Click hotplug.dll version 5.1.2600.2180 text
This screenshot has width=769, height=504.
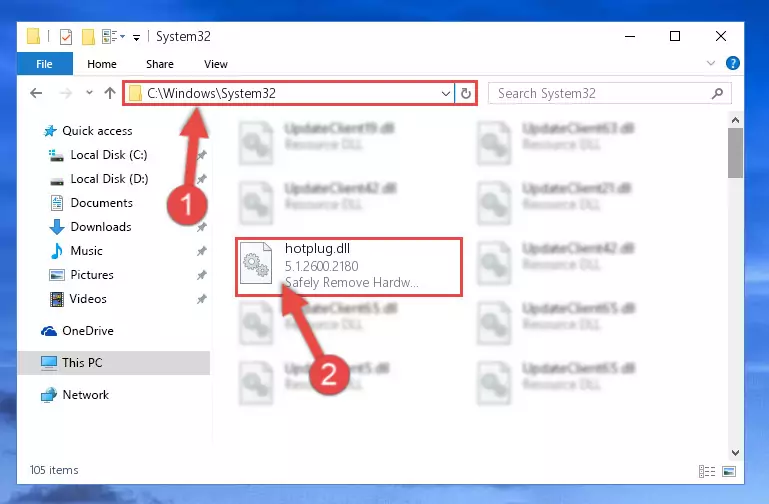(322, 266)
